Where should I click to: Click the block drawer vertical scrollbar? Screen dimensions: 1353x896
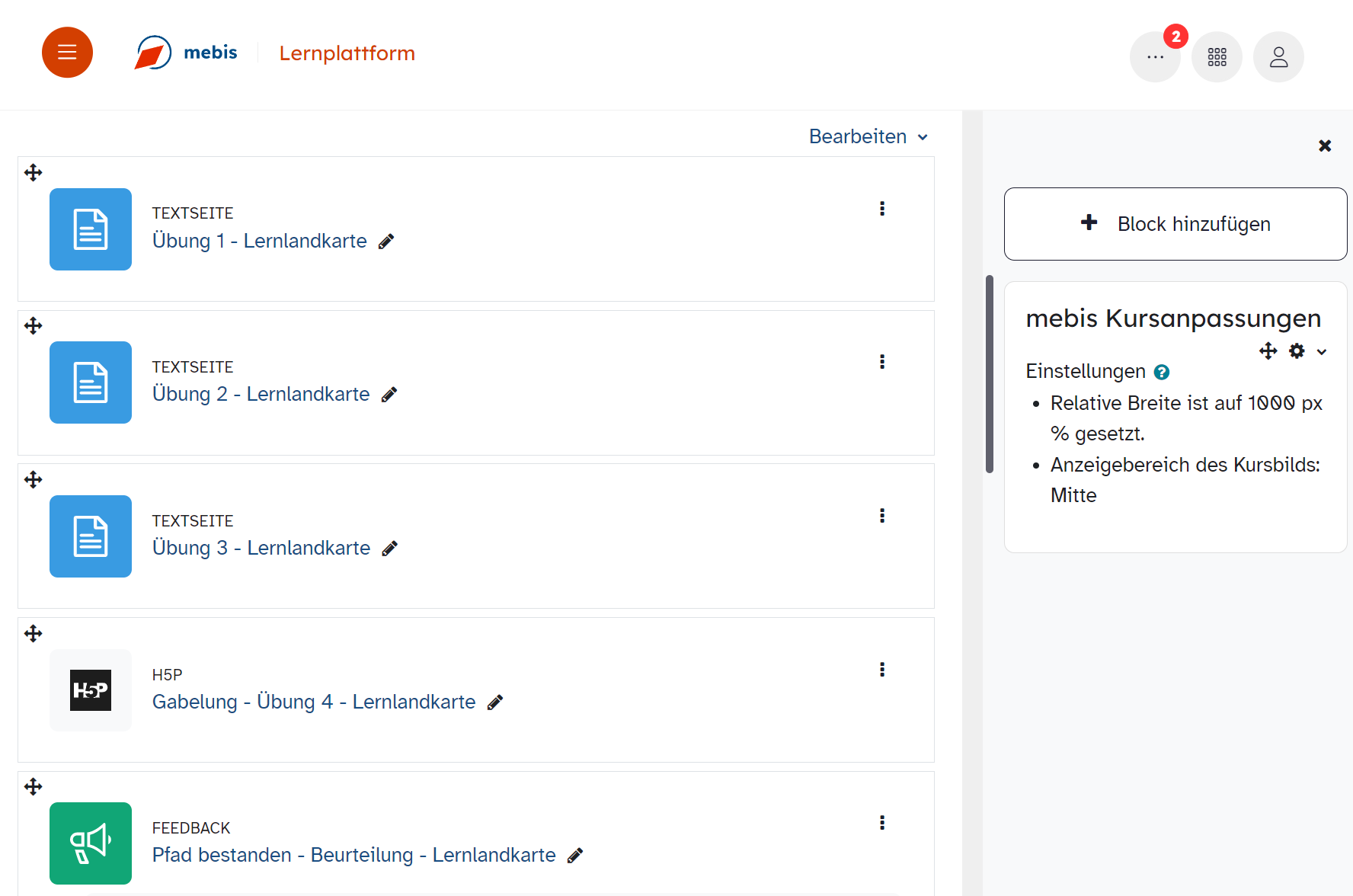click(990, 373)
